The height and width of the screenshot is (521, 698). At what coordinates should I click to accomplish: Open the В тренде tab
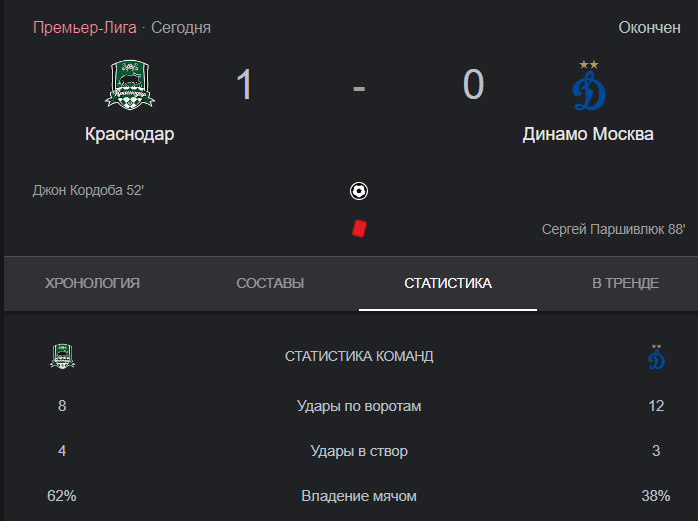tap(625, 283)
